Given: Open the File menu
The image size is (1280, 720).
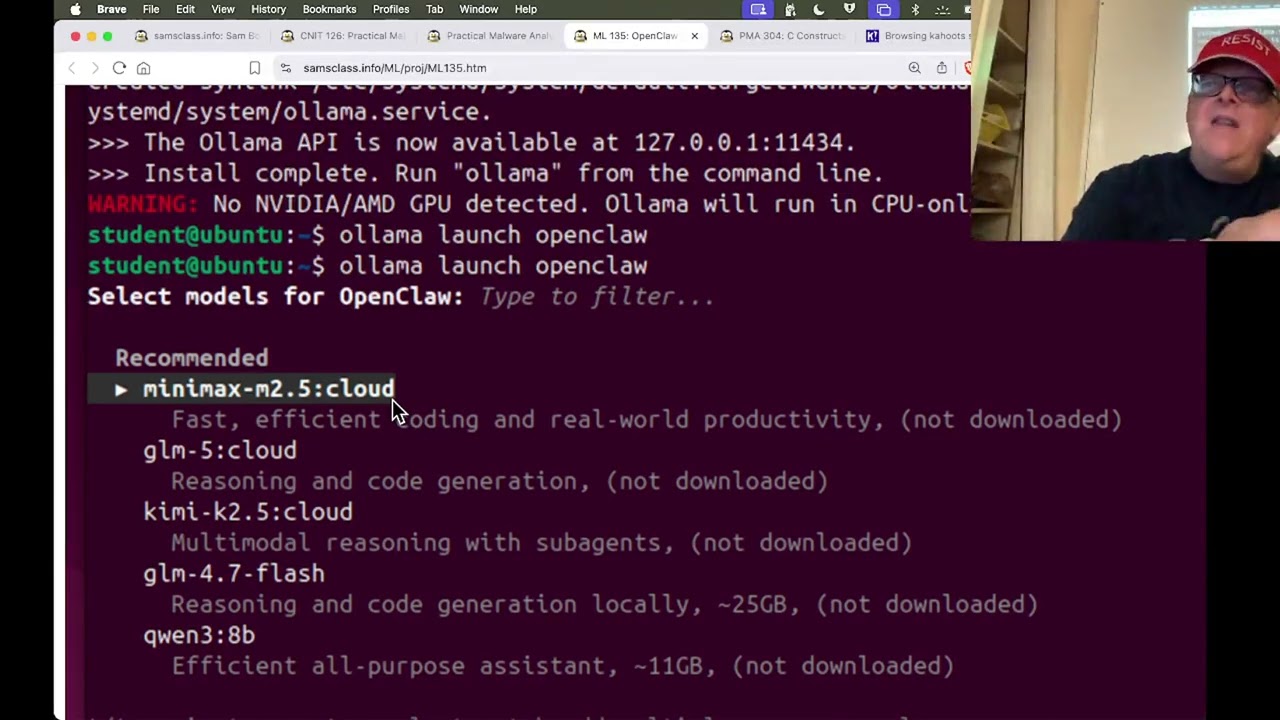Looking at the screenshot, I should point(150,9).
